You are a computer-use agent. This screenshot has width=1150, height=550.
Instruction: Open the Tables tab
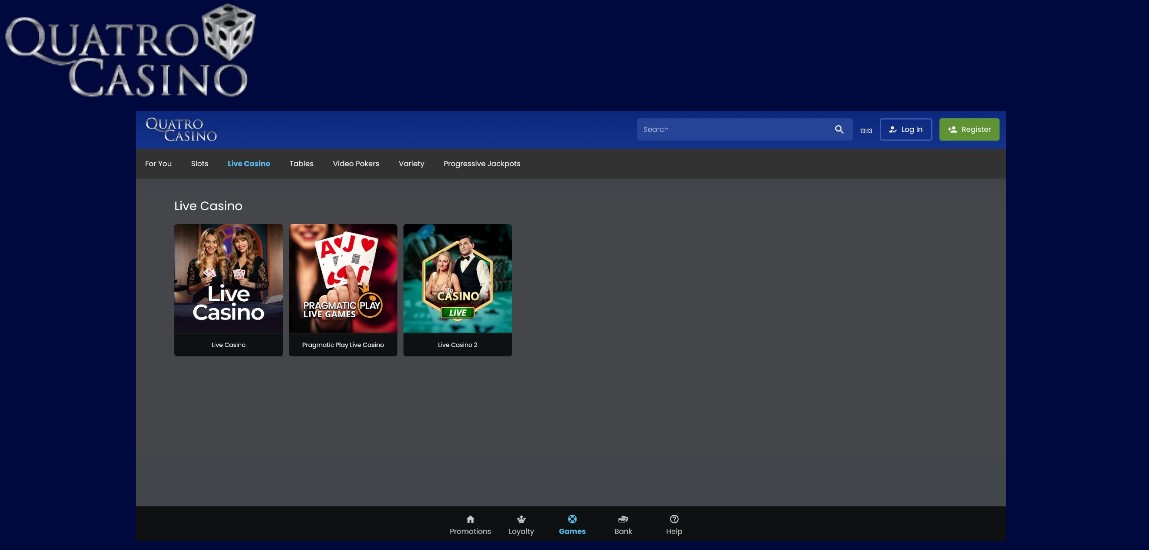301,163
